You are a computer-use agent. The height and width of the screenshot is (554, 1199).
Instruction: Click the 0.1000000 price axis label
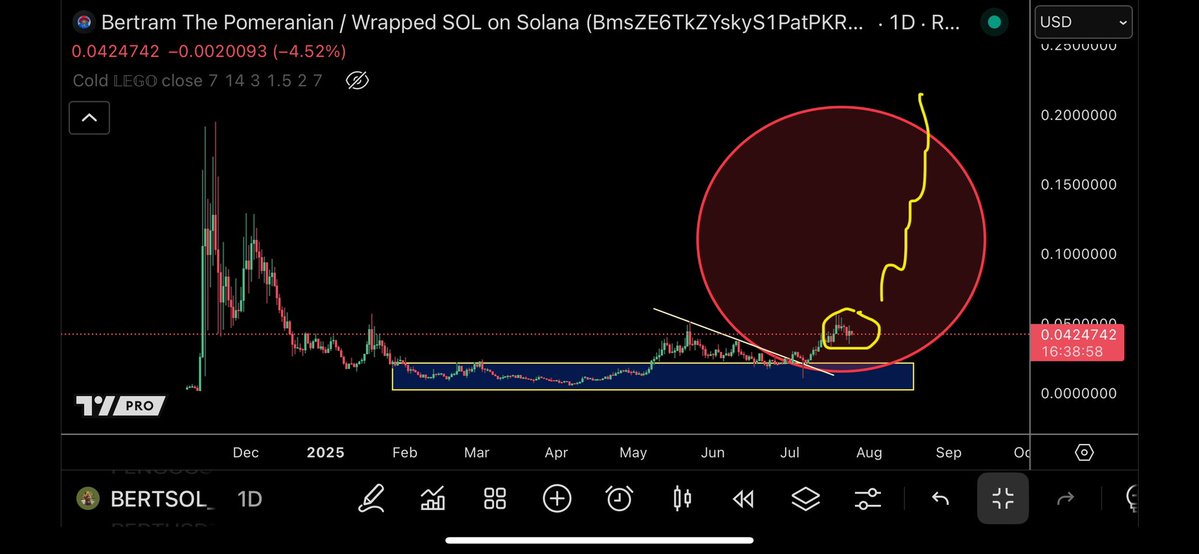tap(1078, 254)
